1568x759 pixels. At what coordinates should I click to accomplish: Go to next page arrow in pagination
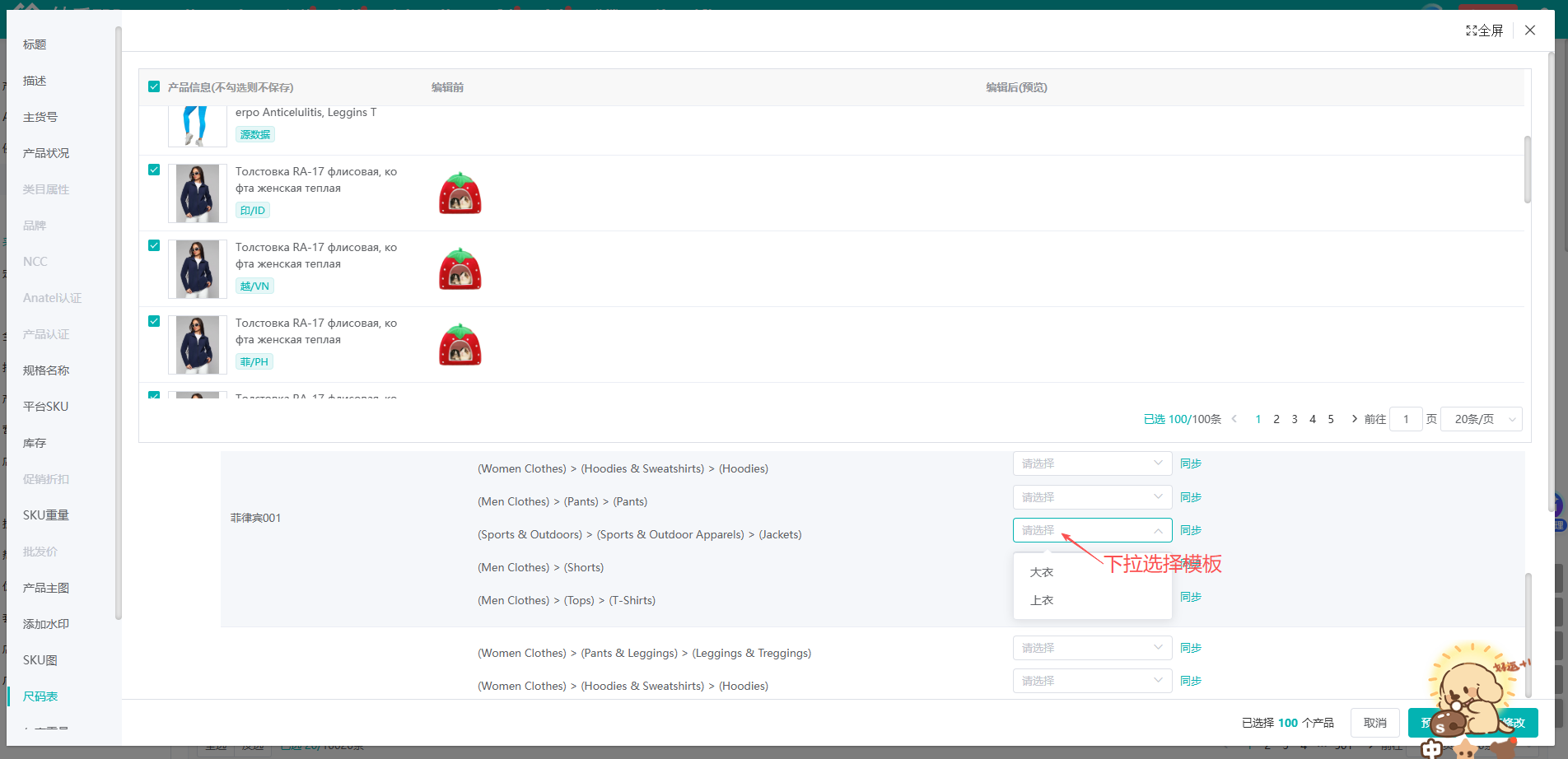point(1354,419)
